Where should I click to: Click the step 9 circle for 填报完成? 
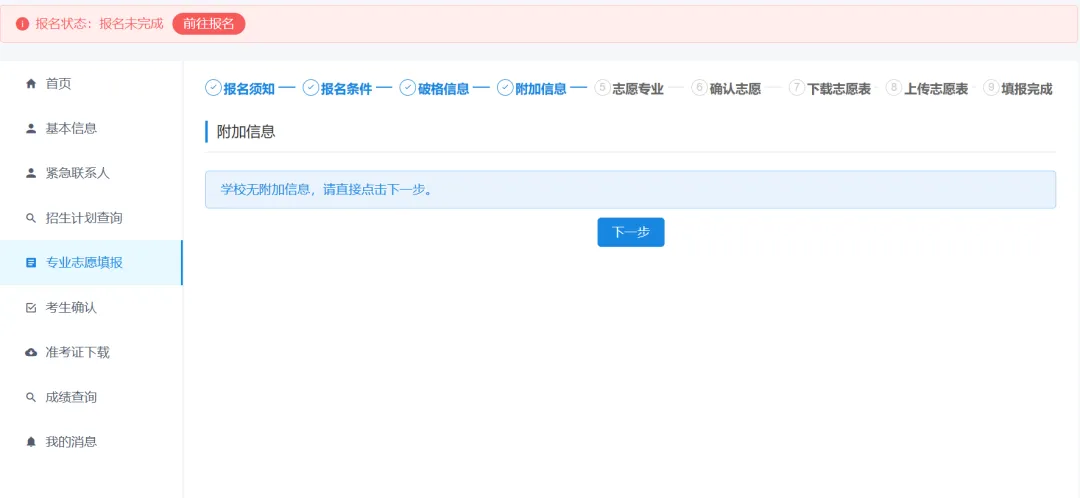(991, 88)
